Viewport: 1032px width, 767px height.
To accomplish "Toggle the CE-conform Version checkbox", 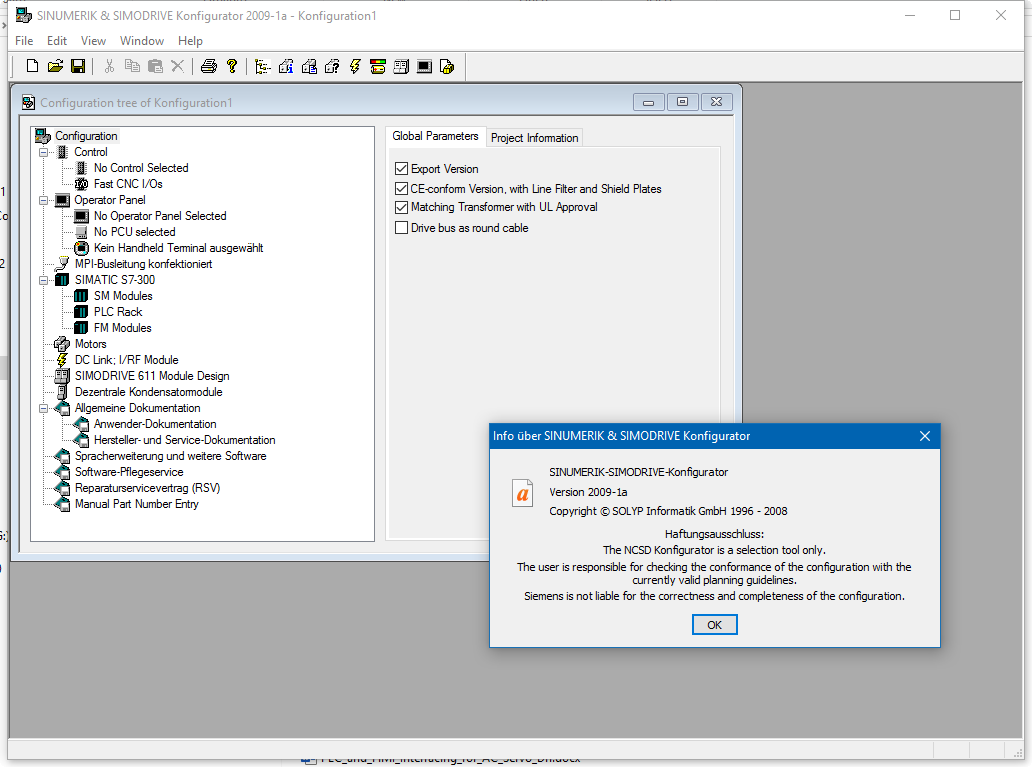I will pyautogui.click(x=401, y=188).
